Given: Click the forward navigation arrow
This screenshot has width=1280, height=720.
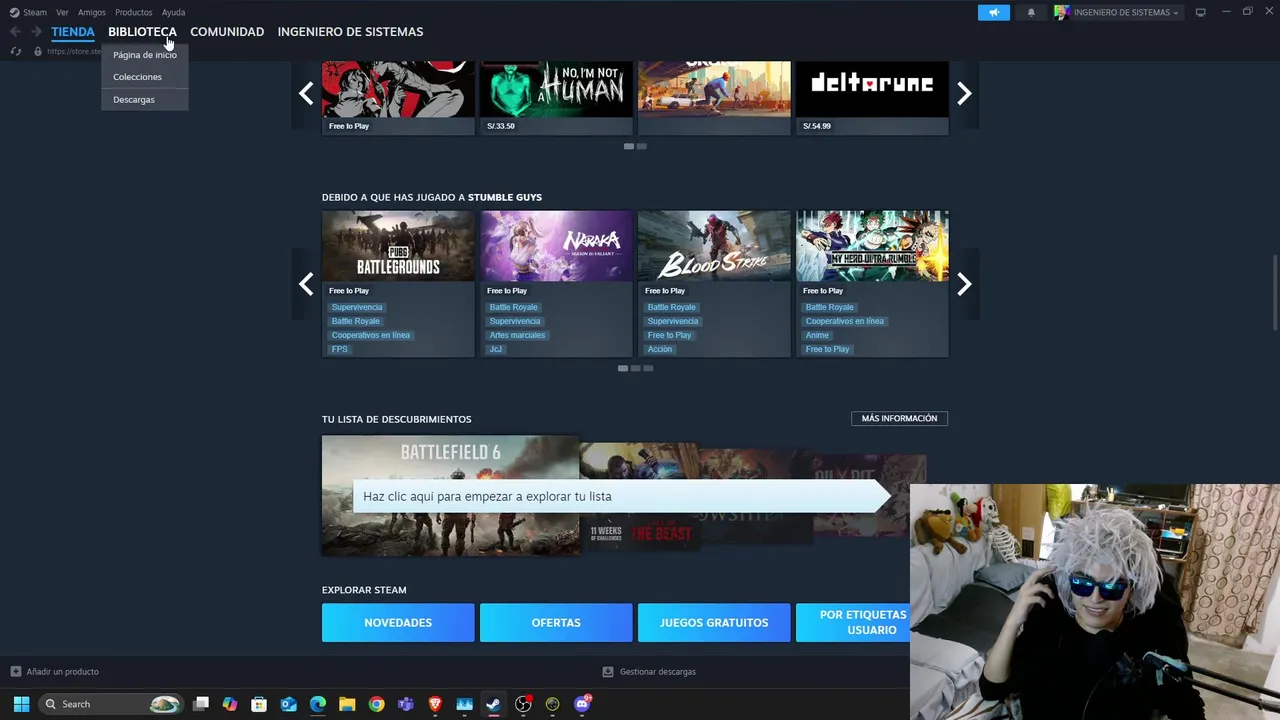Looking at the screenshot, I should click(x=36, y=32).
